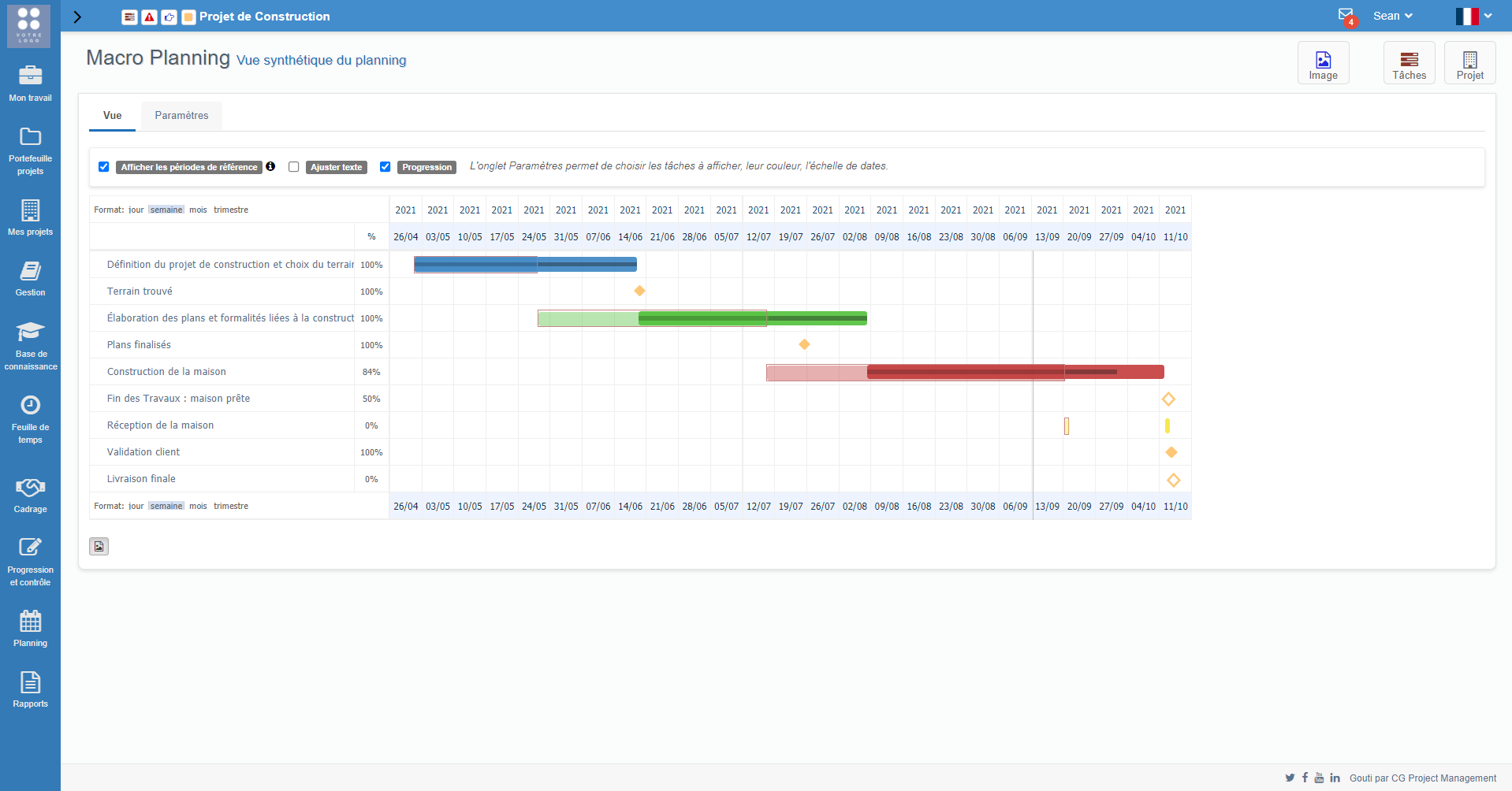Screen dimensions: 1512x791
Task: Click the Terrain trouvé row label
Action: point(140,292)
